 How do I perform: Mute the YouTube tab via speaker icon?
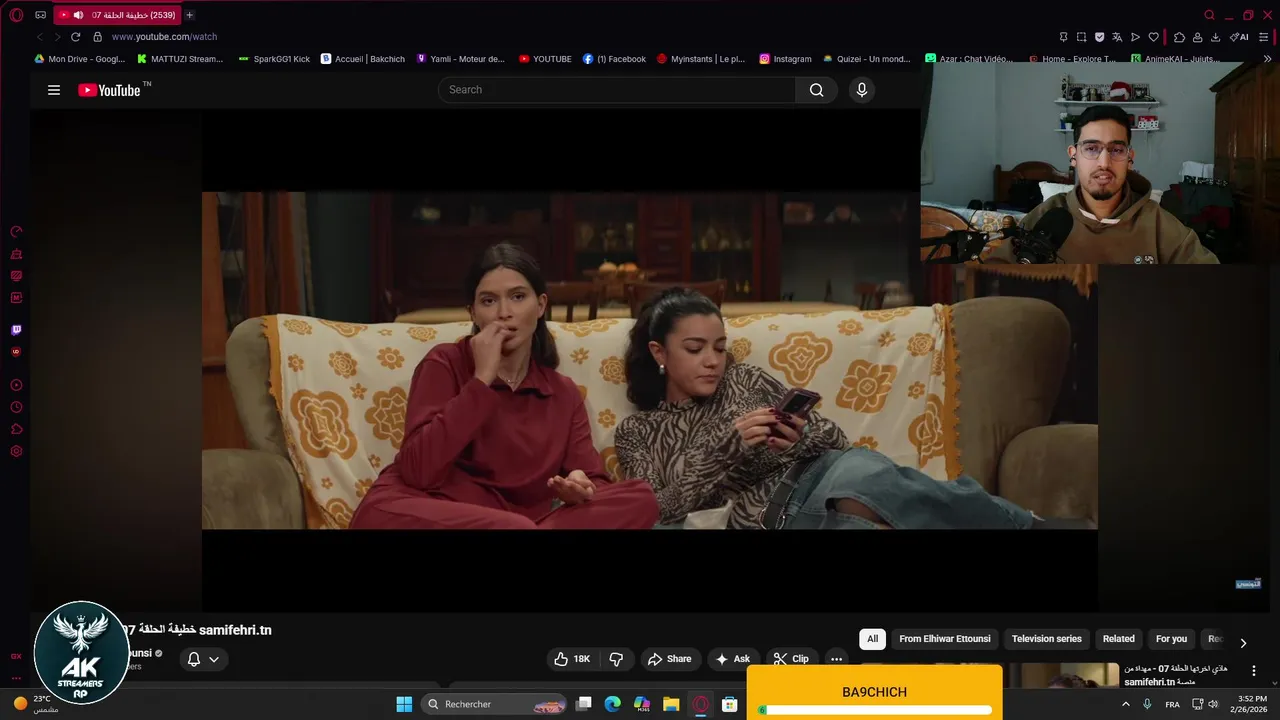click(x=78, y=15)
